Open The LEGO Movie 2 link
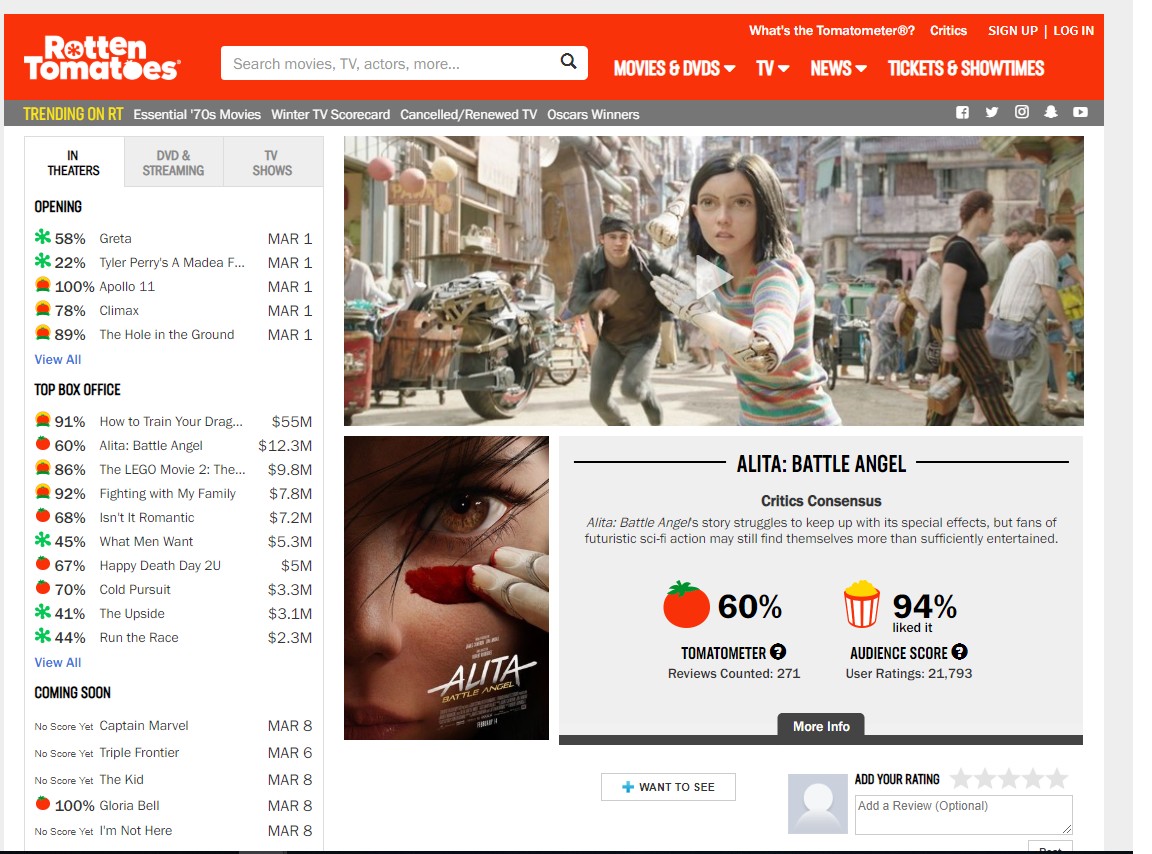1152x854 pixels. (173, 469)
